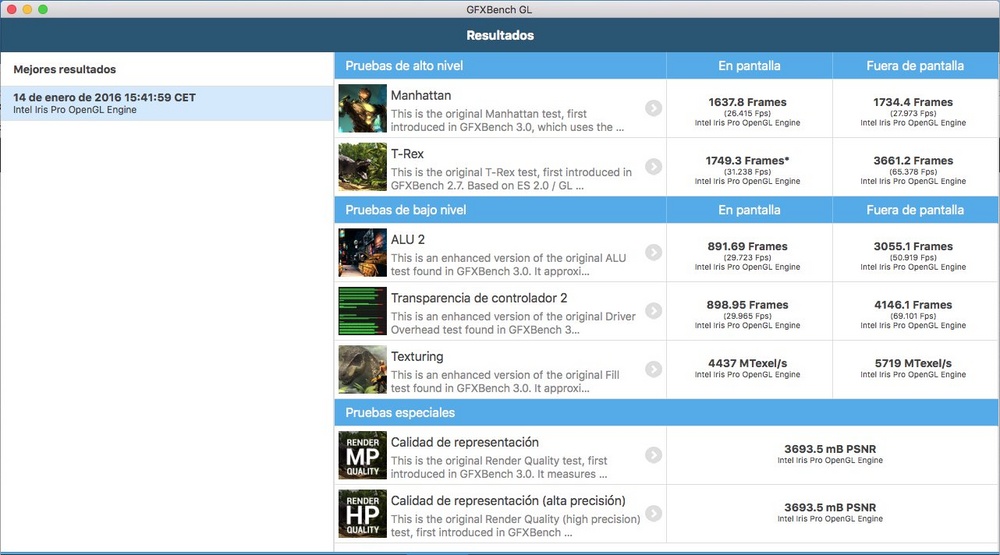This screenshot has height=555, width=1000.
Task: Click the alta precisión 3693.5 mB PSNR result
Action: (x=830, y=507)
